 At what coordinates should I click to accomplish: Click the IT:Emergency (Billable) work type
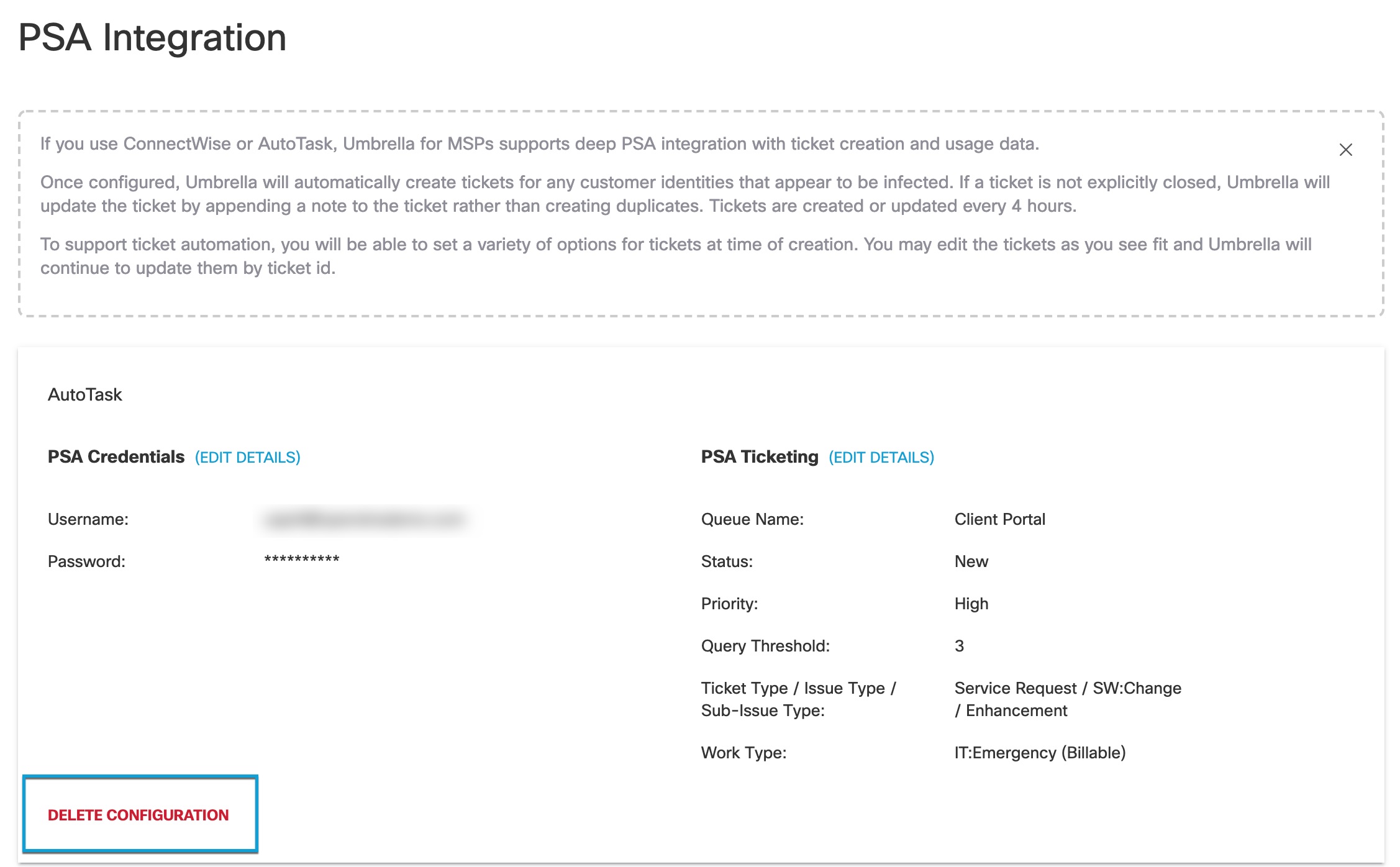coord(1040,753)
